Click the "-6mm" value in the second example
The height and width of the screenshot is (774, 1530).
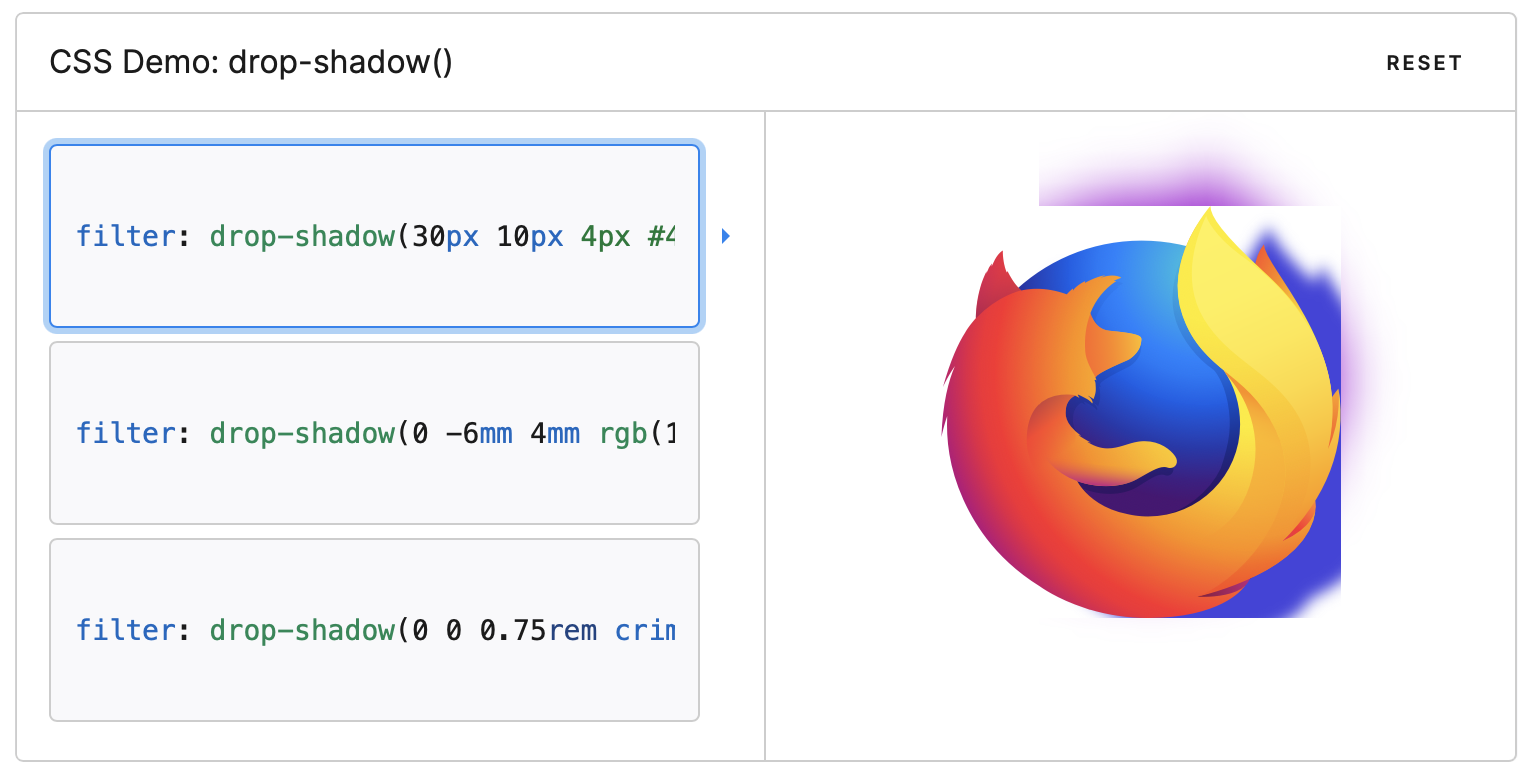click(480, 433)
